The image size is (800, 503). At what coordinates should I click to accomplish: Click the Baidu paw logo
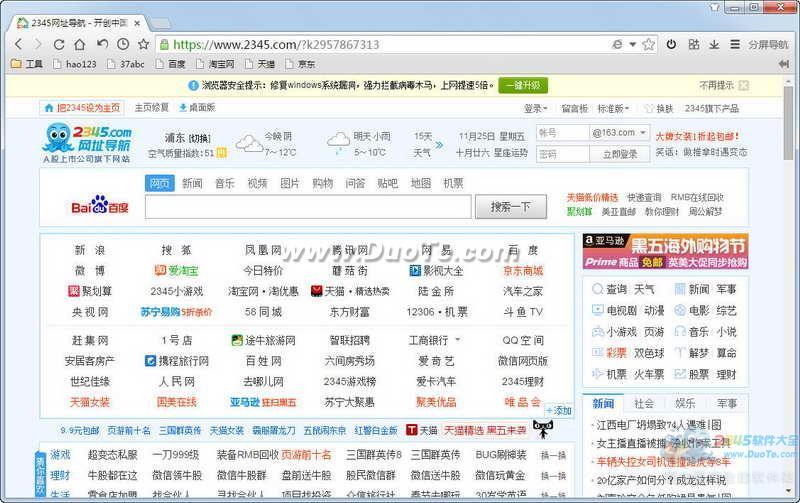coord(100,205)
